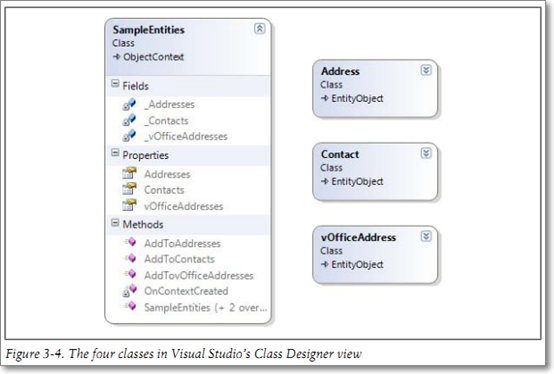
Task: Select the Contacts property
Action: tap(164, 190)
